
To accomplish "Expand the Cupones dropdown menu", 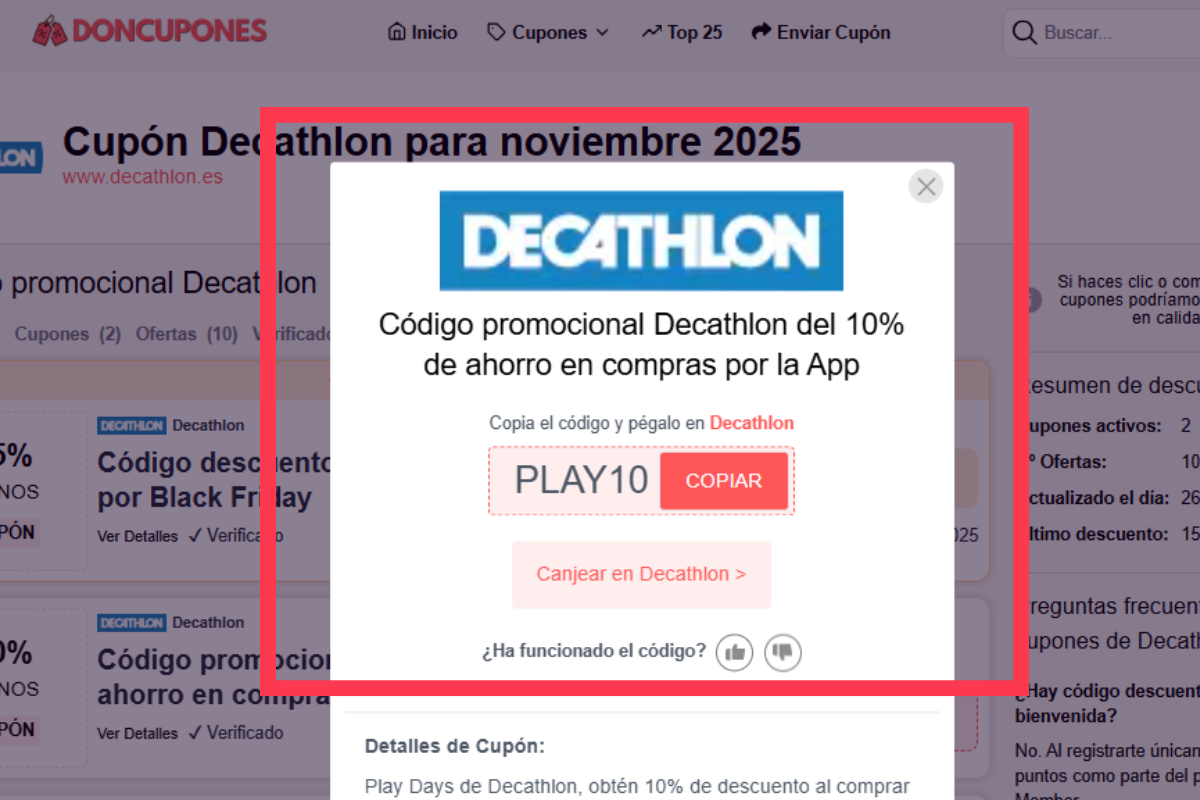I will coord(548,32).
